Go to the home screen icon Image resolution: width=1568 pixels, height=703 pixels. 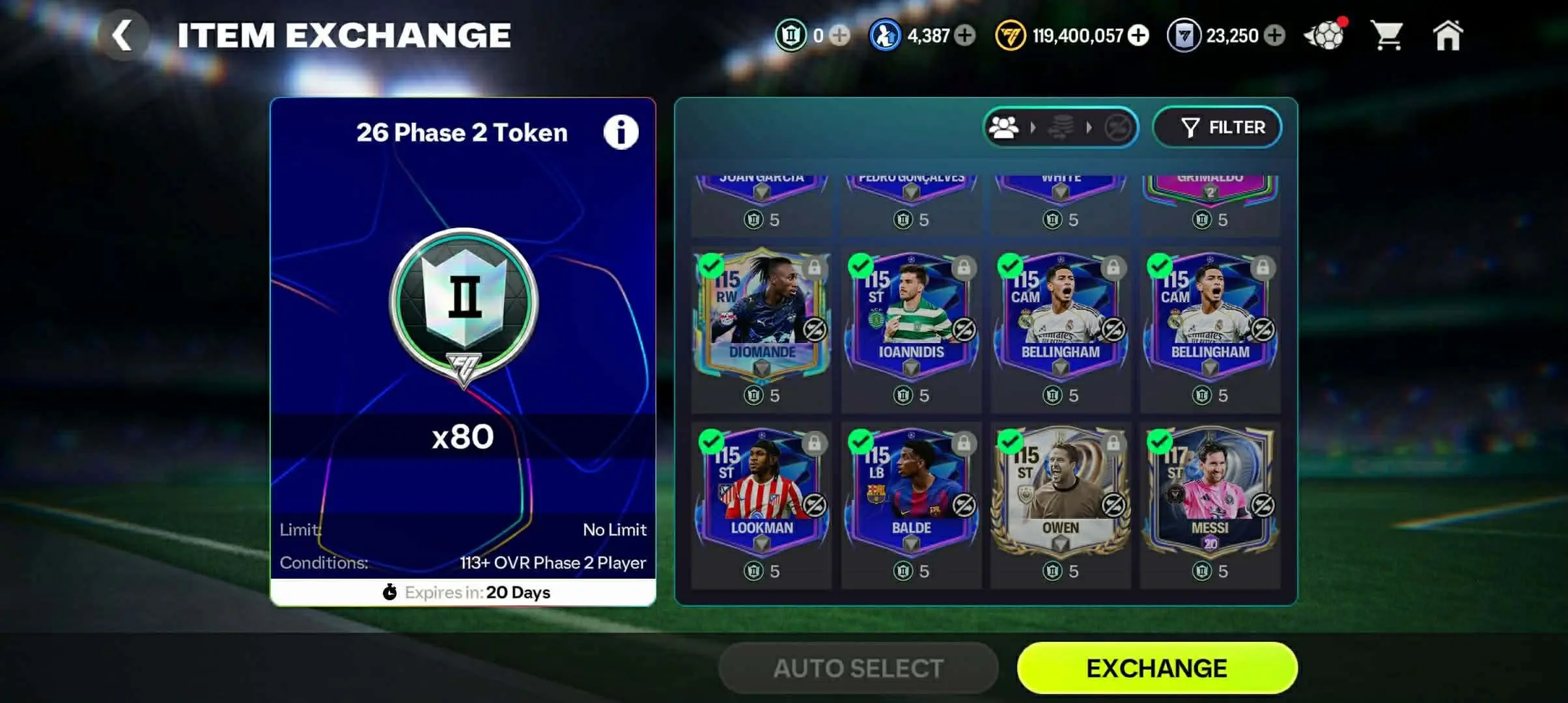point(1448,35)
